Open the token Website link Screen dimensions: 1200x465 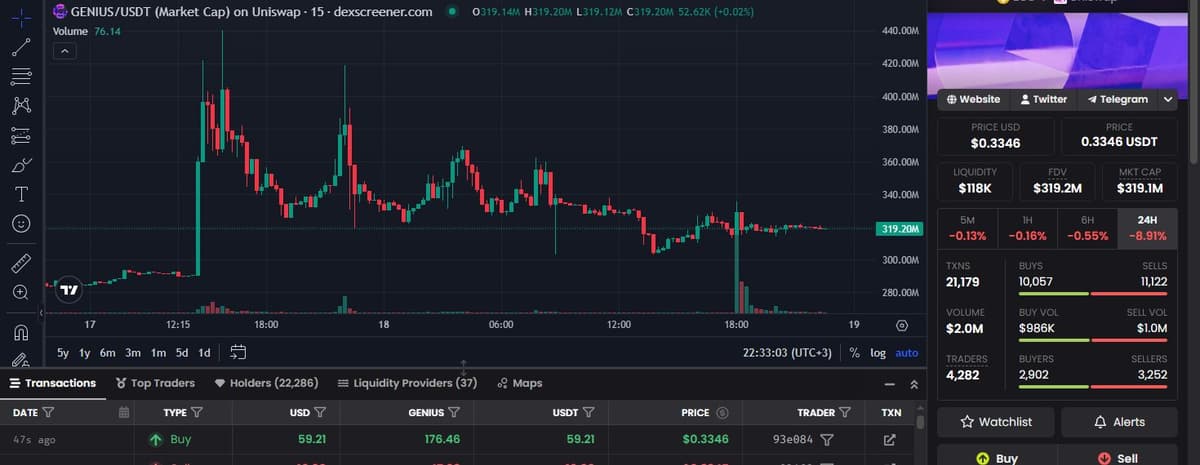tap(973, 99)
